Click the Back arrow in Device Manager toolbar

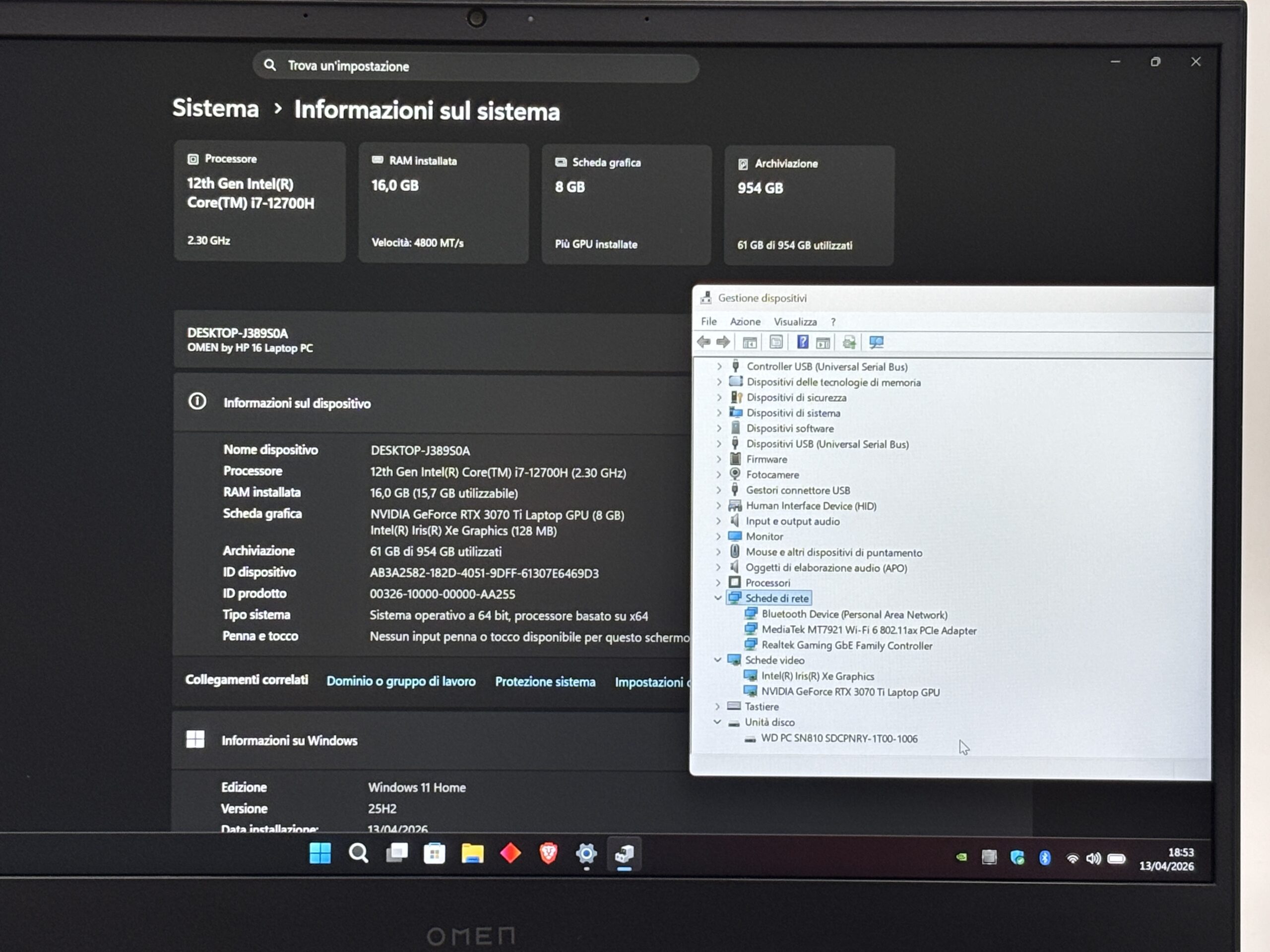[x=704, y=342]
